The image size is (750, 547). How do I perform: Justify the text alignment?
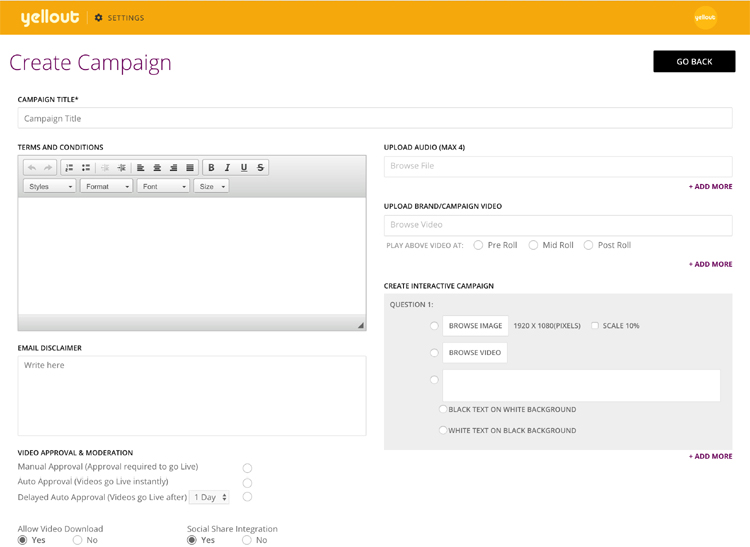point(190,168)
